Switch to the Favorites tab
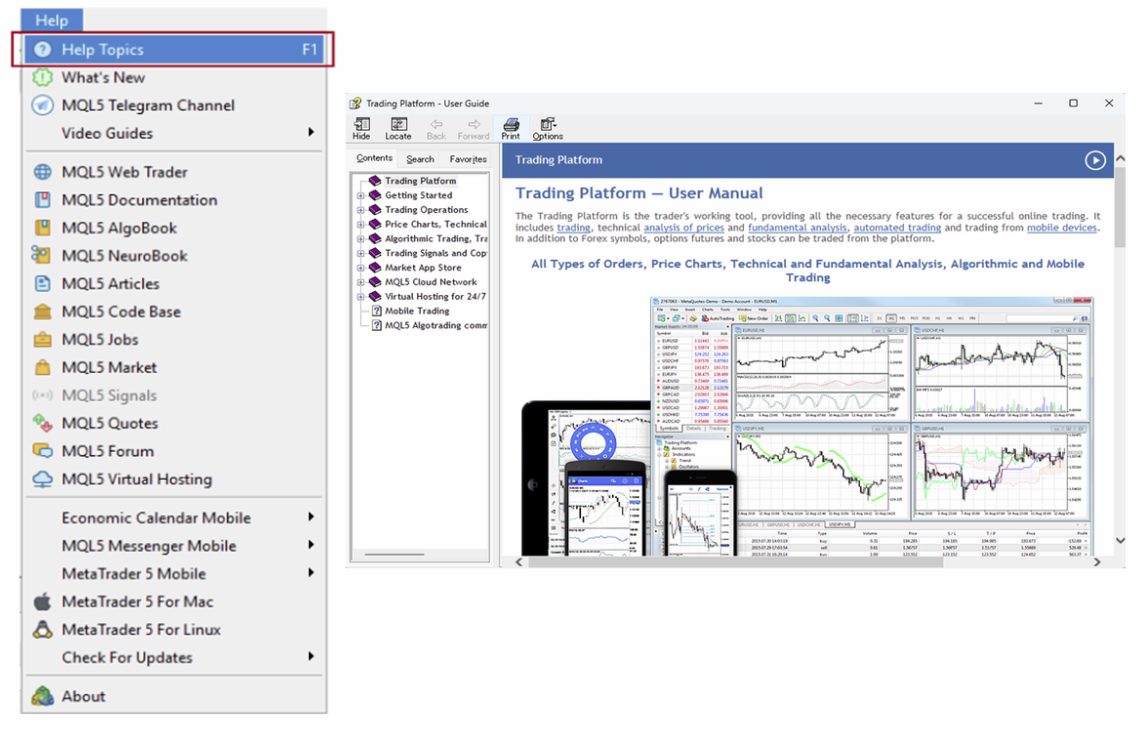 click(x=467, y=159)
